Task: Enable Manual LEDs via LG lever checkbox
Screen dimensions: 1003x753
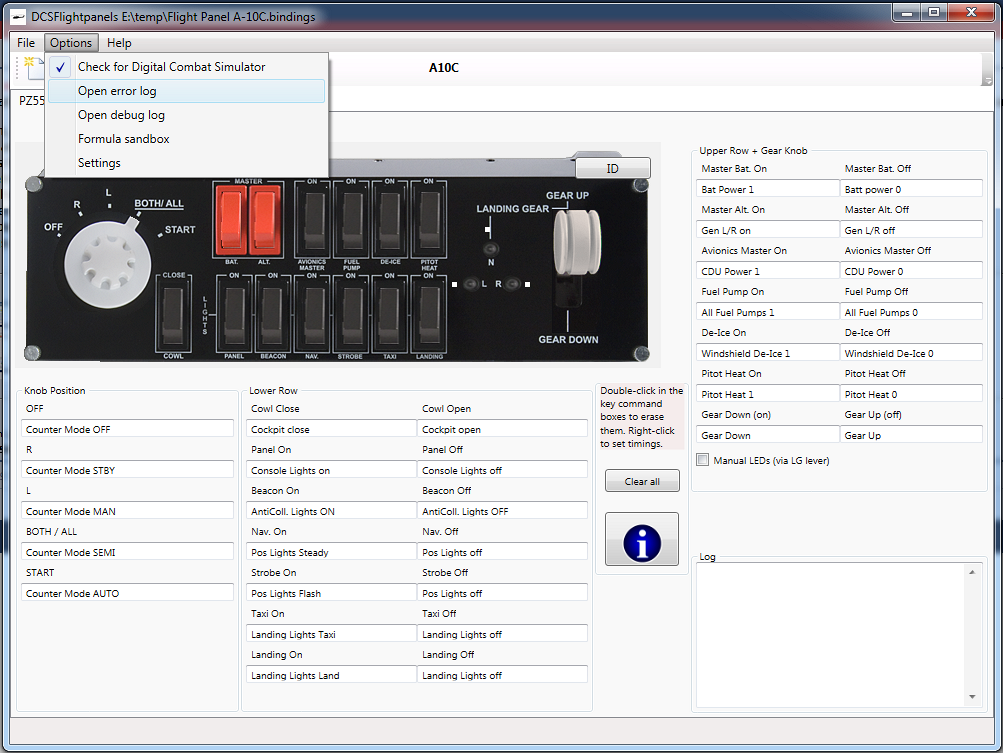Action: pyautogui.click(x=703, y=460)
